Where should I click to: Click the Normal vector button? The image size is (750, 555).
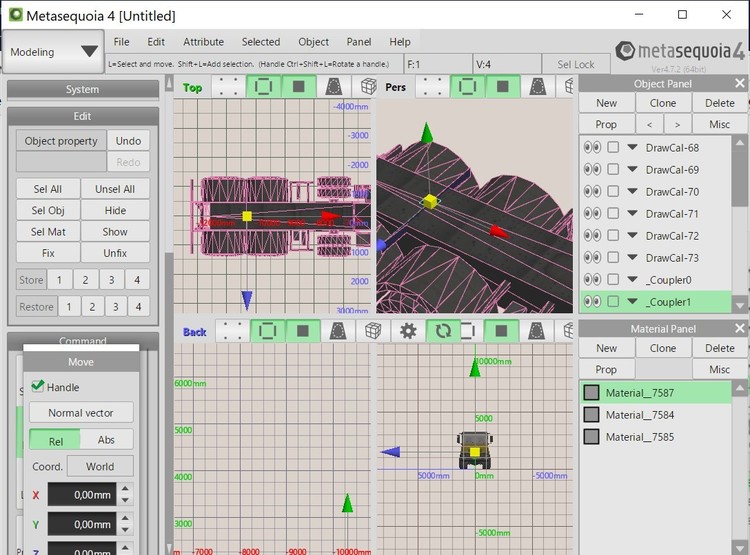click(81, 413)
